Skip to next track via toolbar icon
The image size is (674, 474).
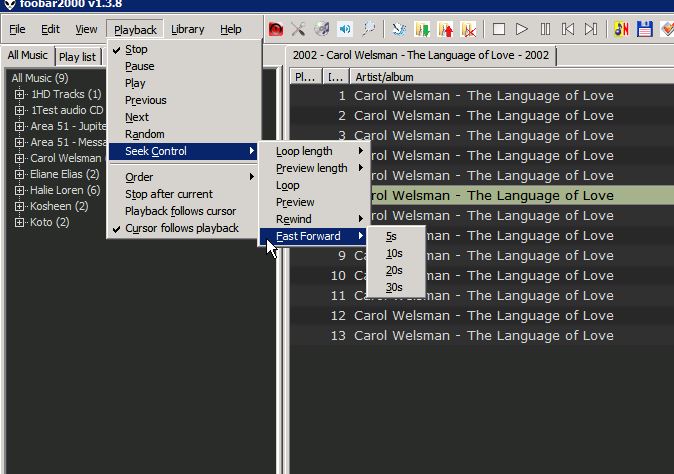point(591,30)
